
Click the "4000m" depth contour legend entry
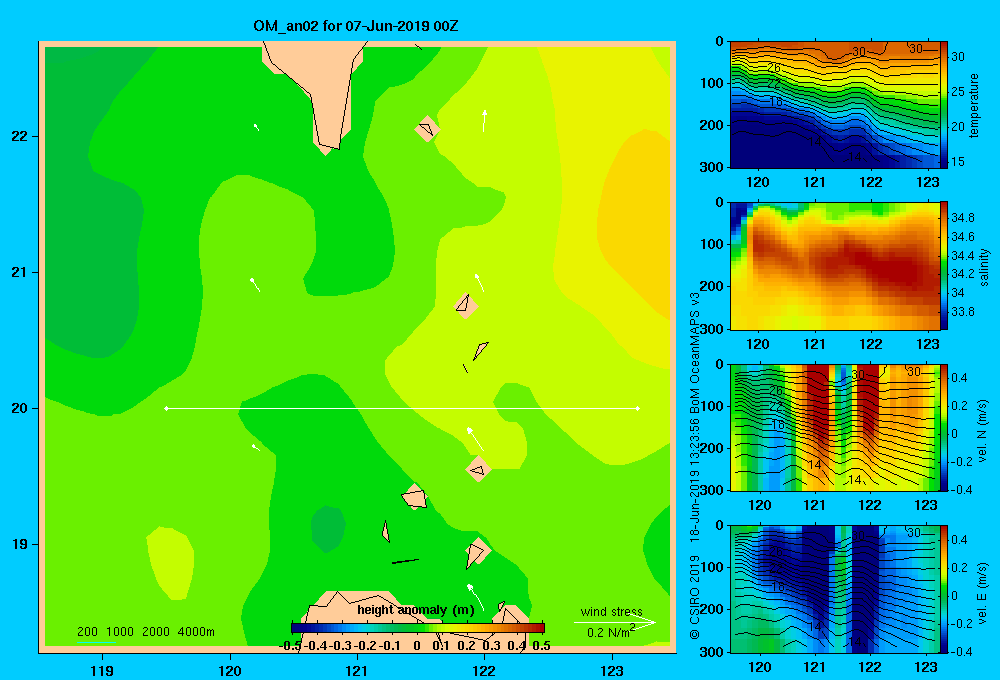pyautogui.click(x=196, y=632)
